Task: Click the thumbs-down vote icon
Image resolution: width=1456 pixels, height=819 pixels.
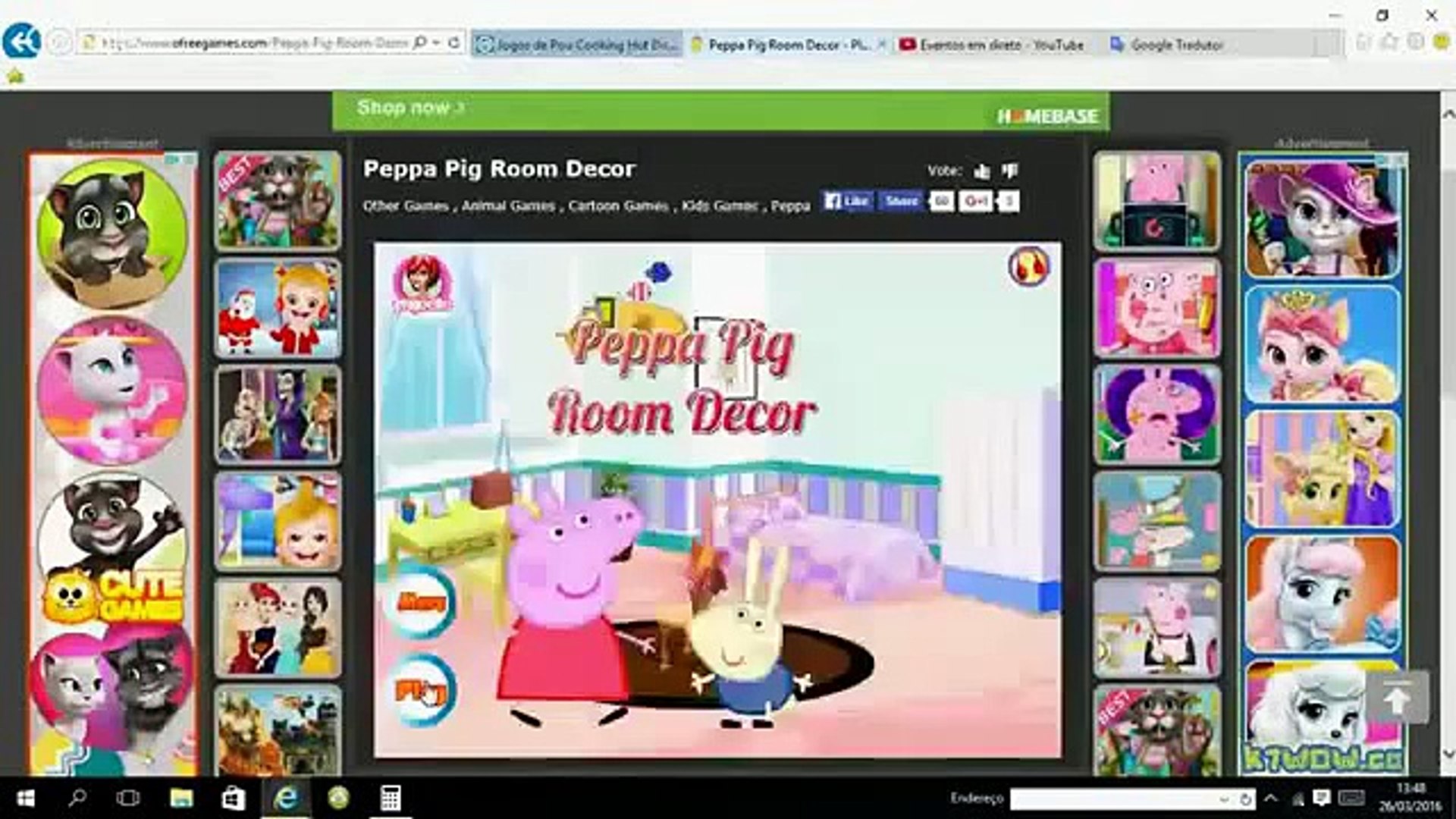Action: coord(1009,170)
